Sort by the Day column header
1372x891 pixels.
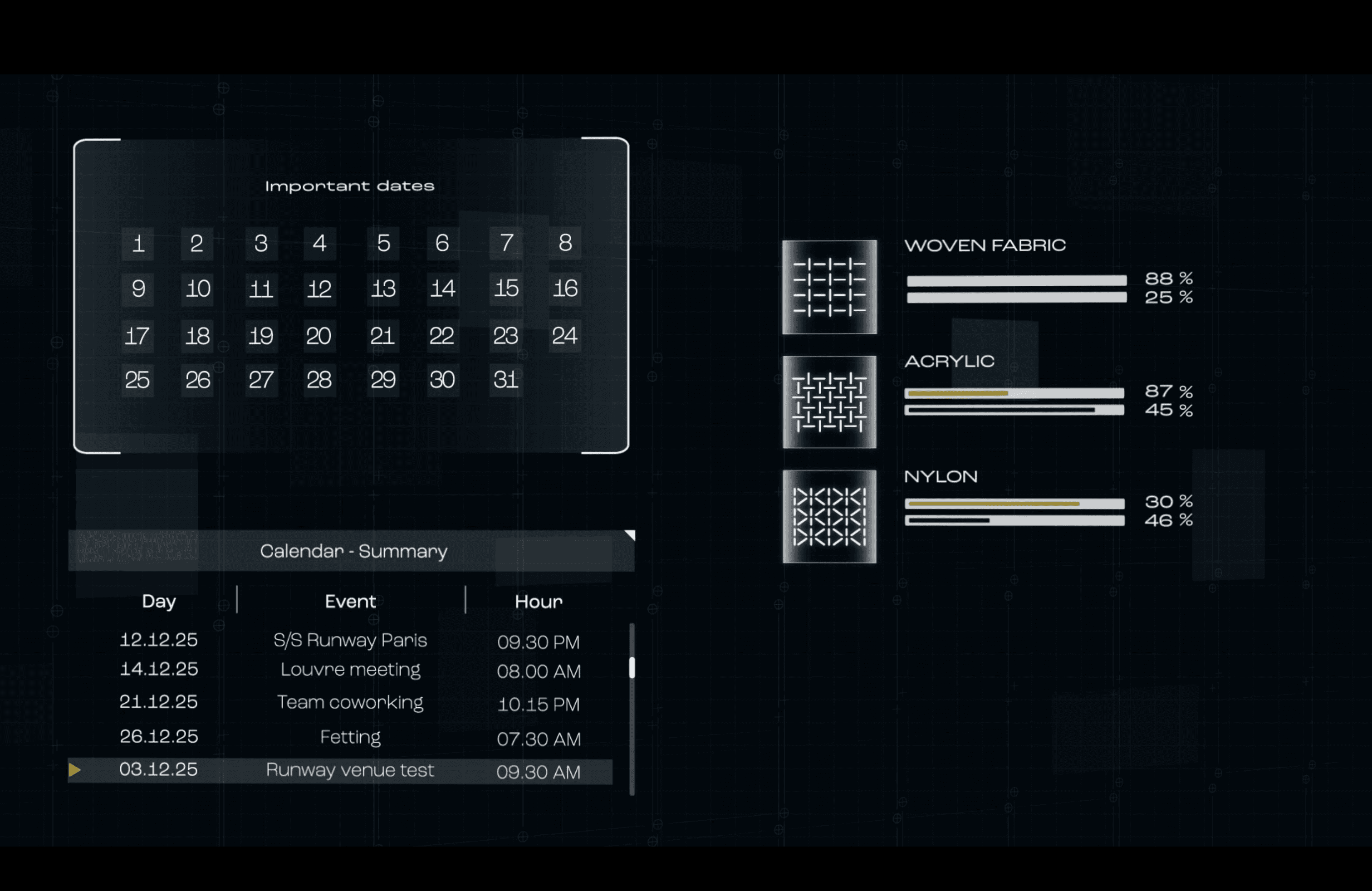click(x=158, y=601)
